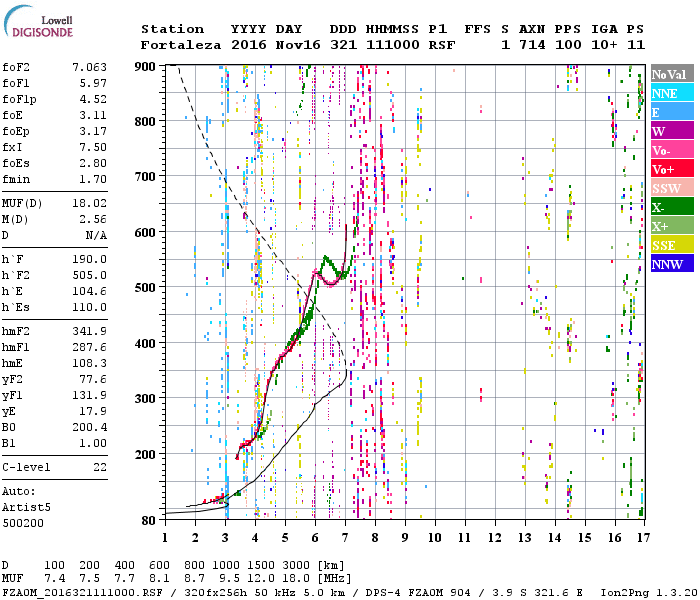Click the D 3000 distance column header
700x600 pixels.
296,566
